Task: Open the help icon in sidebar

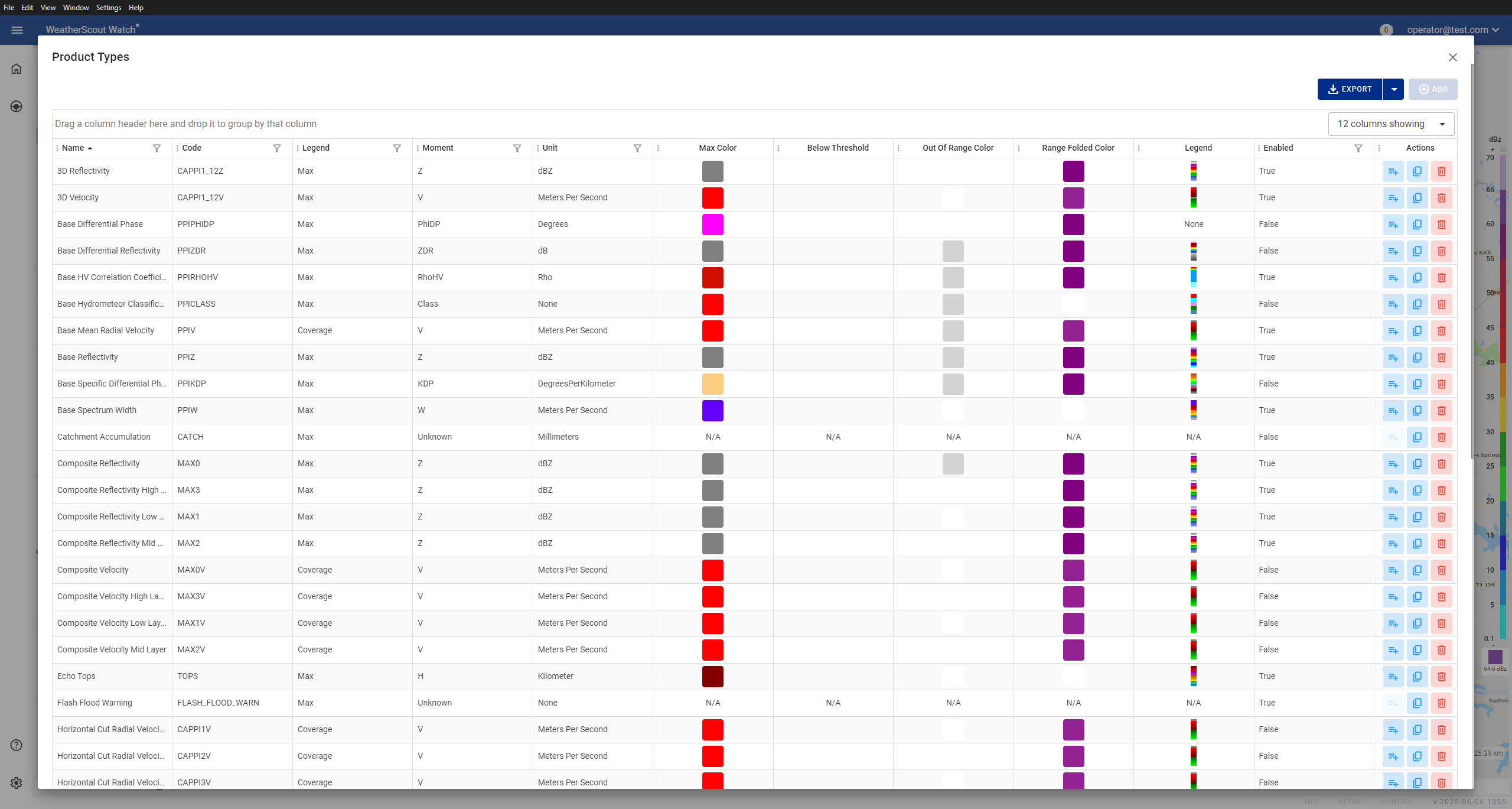Action: pos(17,745)
